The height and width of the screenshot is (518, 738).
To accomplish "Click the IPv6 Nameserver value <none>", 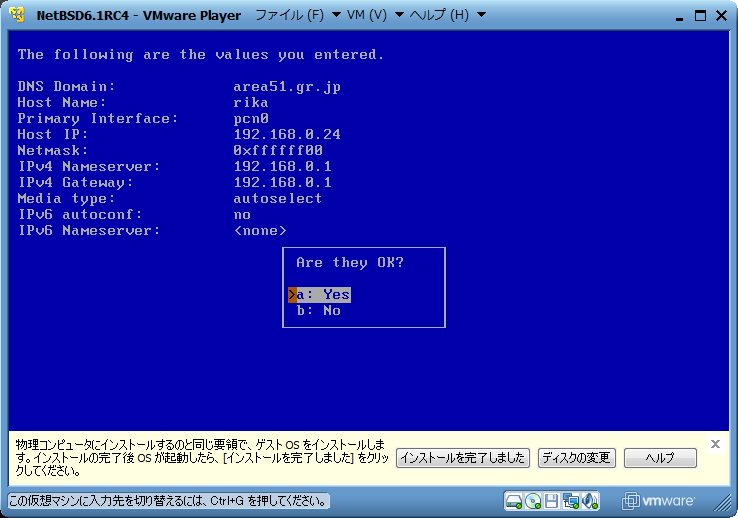I will [260, 231].
